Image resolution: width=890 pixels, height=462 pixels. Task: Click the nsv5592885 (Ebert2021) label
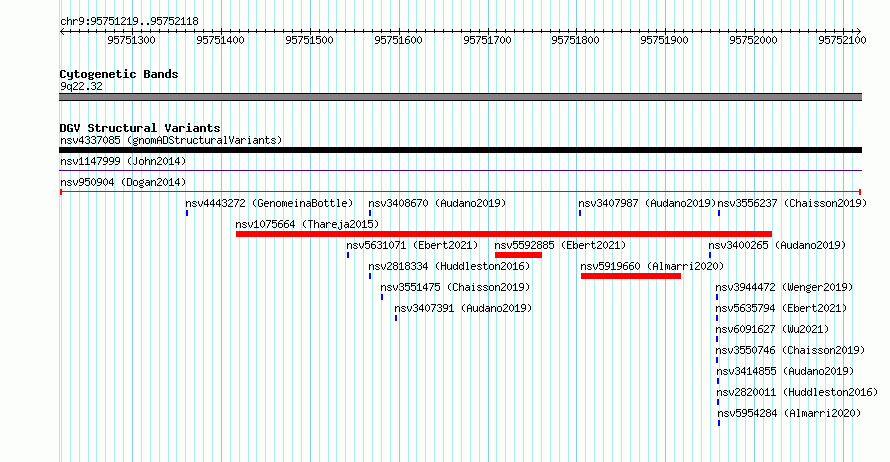(x=560, y=245)
